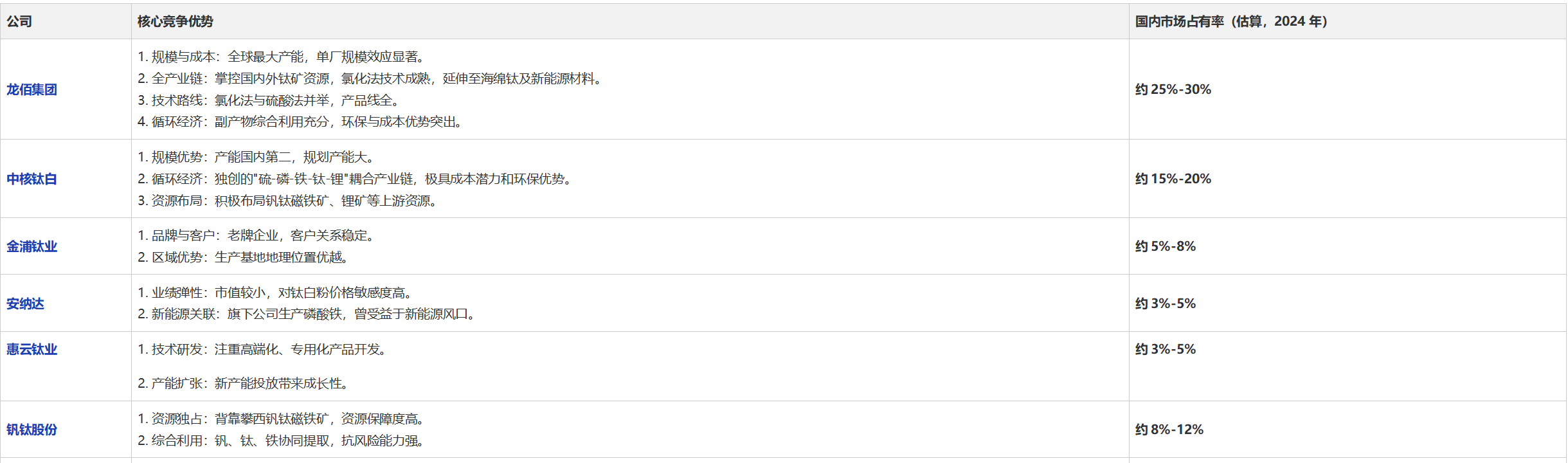Click the 国内市场占有率 column header
1568x463 pixels.
click(x=1230, y=21)
